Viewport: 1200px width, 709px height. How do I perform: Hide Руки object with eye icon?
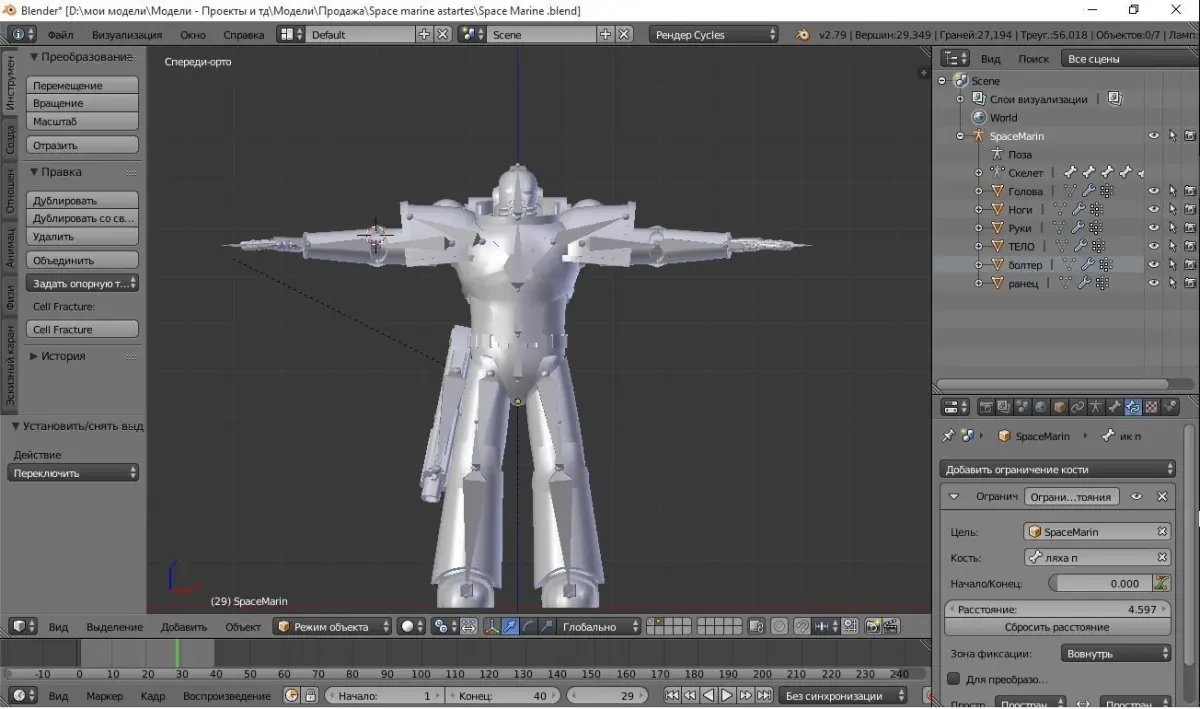point(1154,228)
